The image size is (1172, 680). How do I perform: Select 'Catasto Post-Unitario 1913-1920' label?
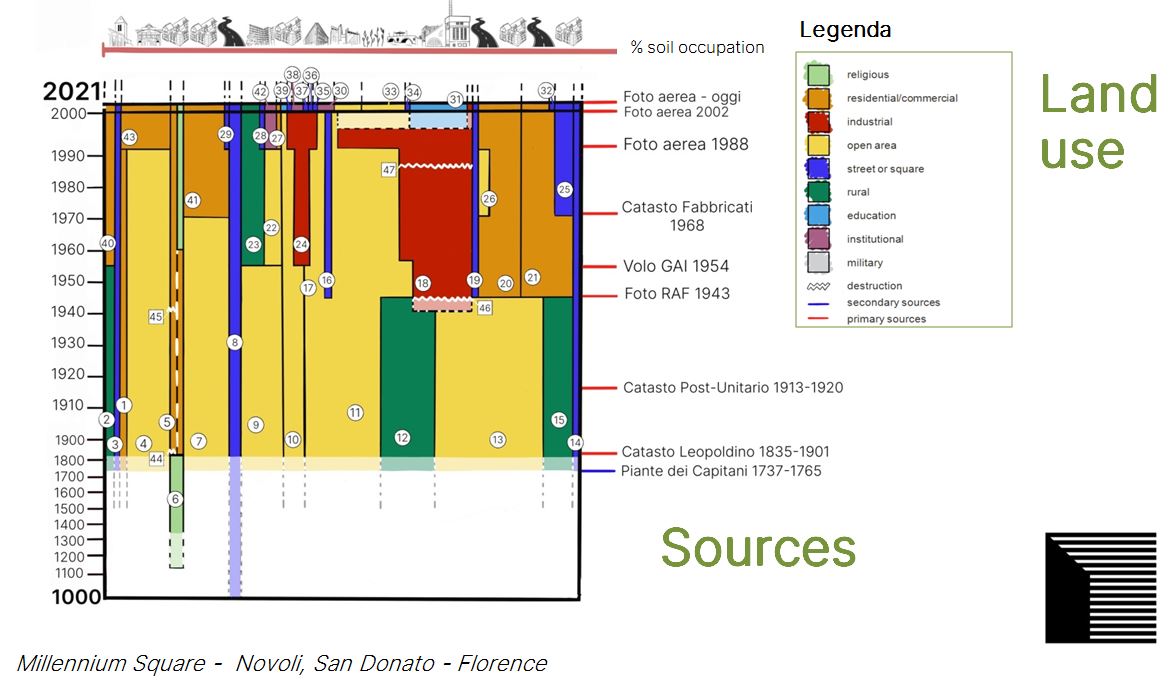pyautogui.click(x=732, y=388)
